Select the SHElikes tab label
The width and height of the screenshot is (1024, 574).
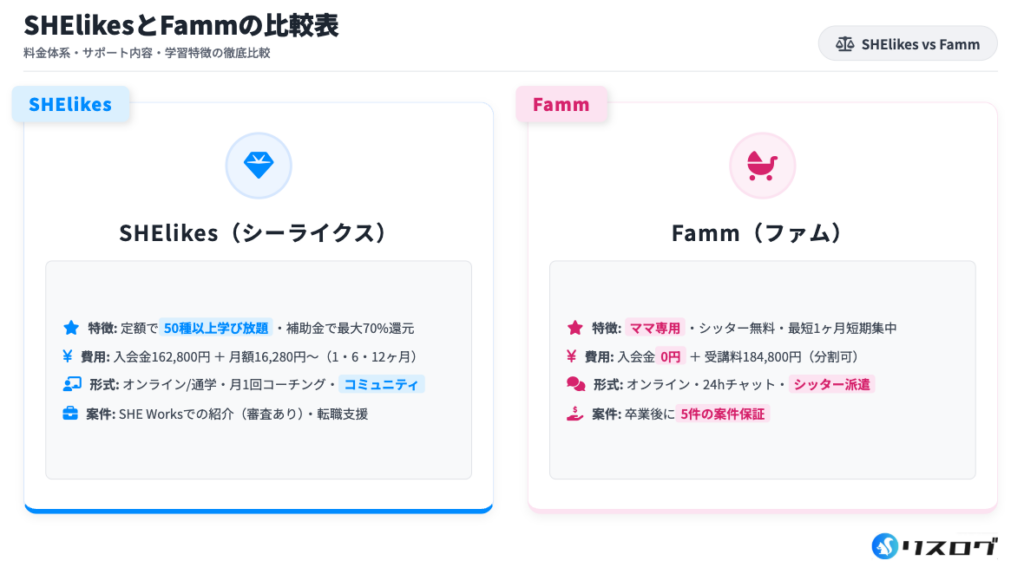pyautogui.click(x=70, y=104)
